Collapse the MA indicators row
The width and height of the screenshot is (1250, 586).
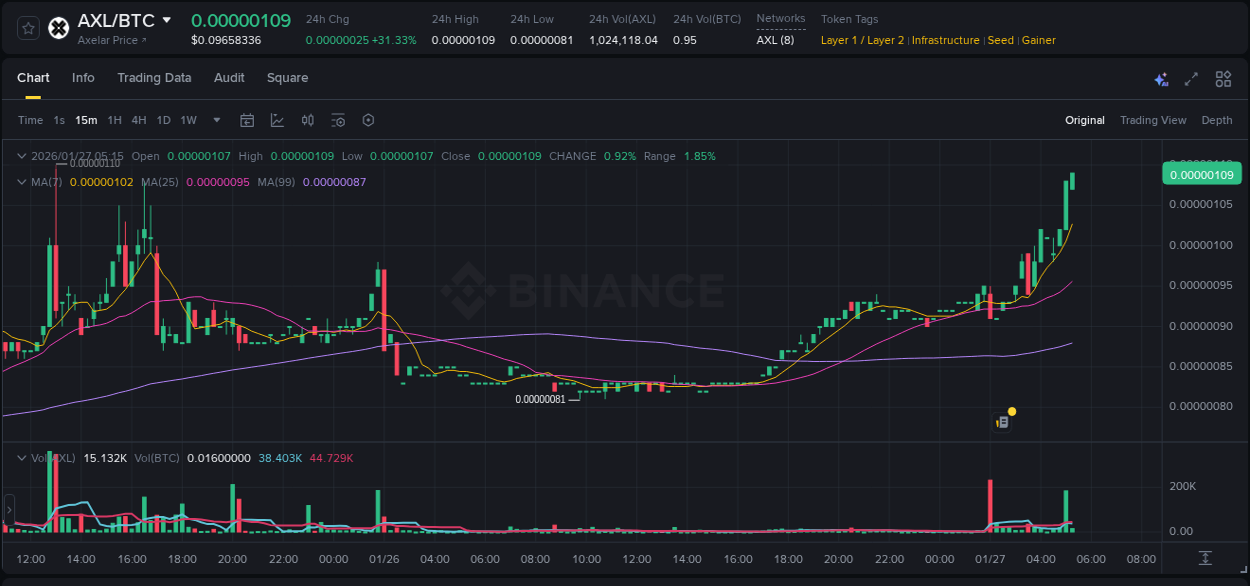(20, 181)
